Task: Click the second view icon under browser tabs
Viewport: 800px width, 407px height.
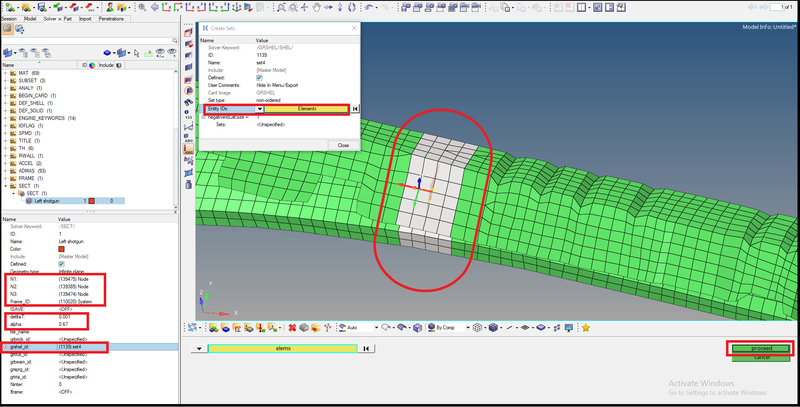Action: pos(19,29)
